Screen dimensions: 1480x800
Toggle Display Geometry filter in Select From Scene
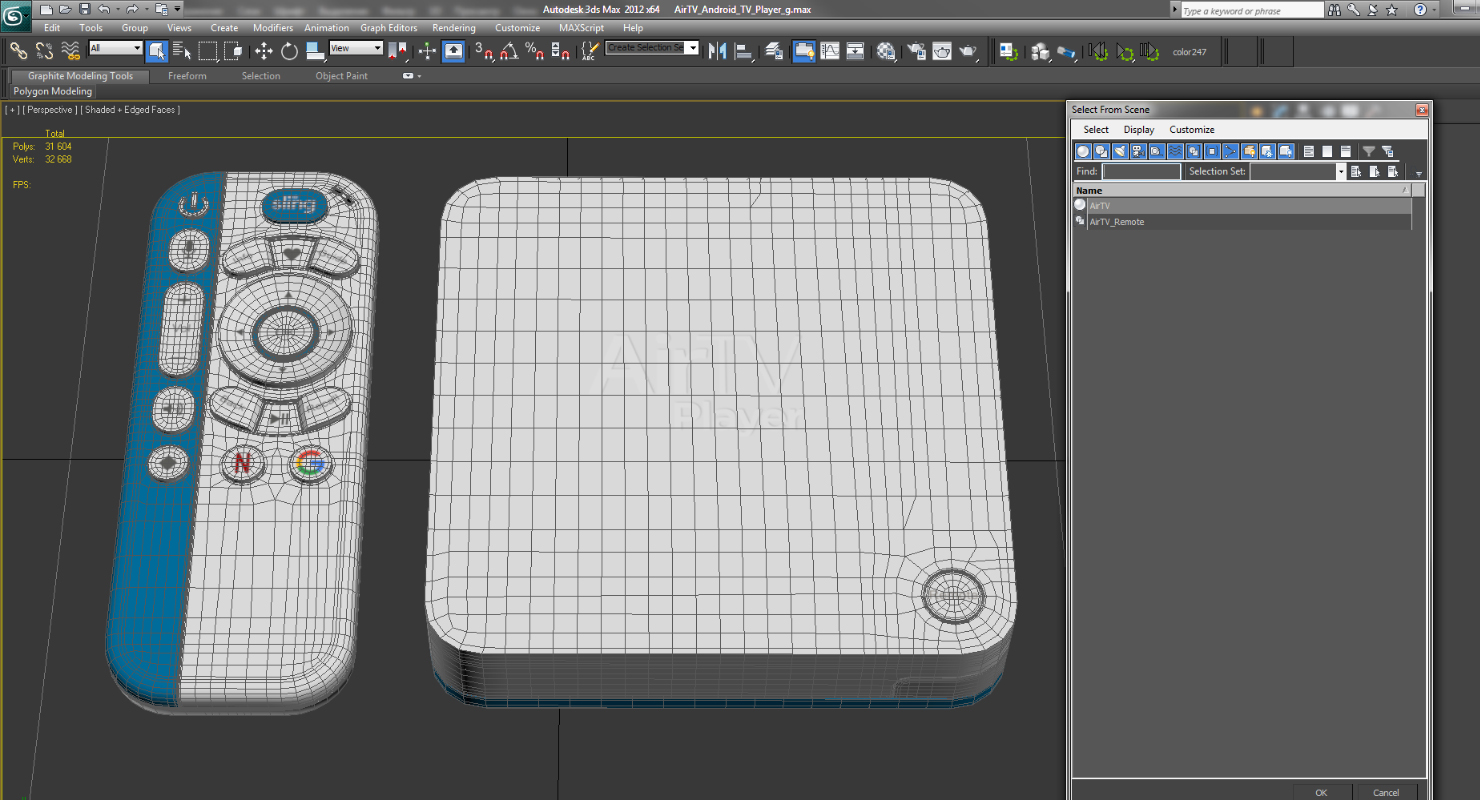(x=1083, y=151)
